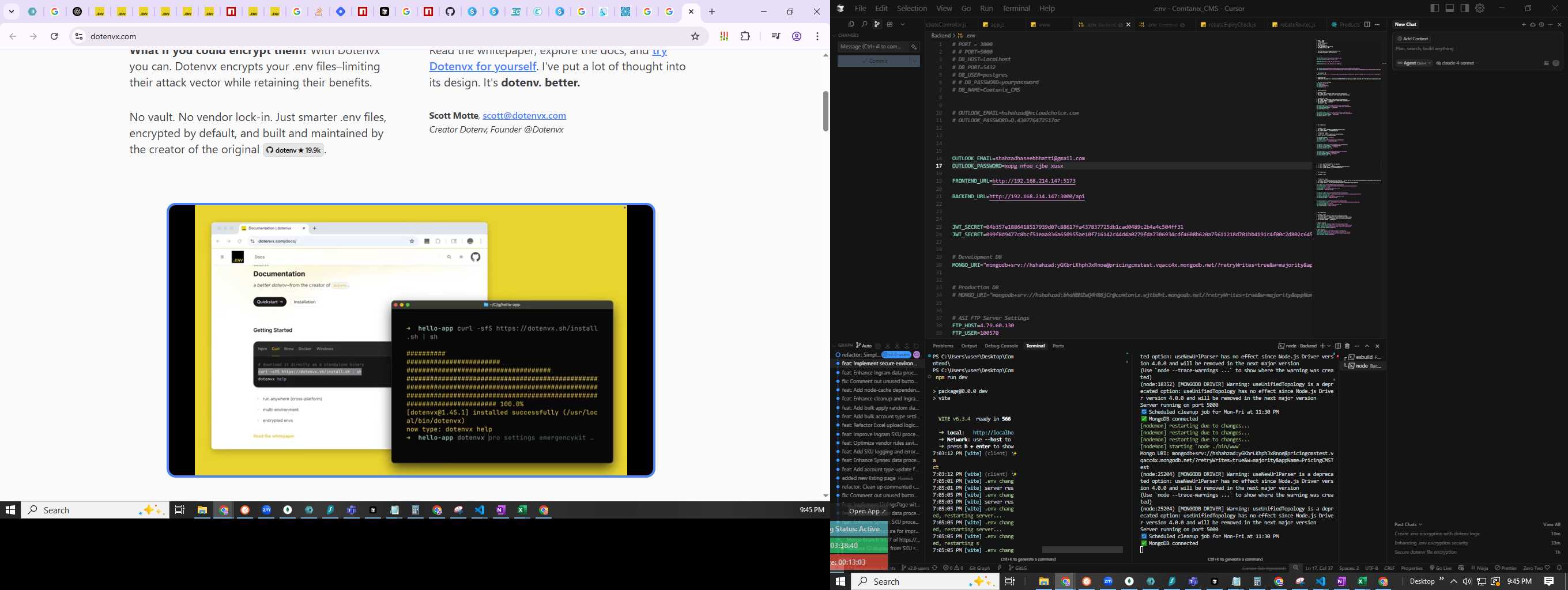The height and width of the screenshot is (590, 1568).
Task: Close the New Chat panel
Action: coord(1559,25)
